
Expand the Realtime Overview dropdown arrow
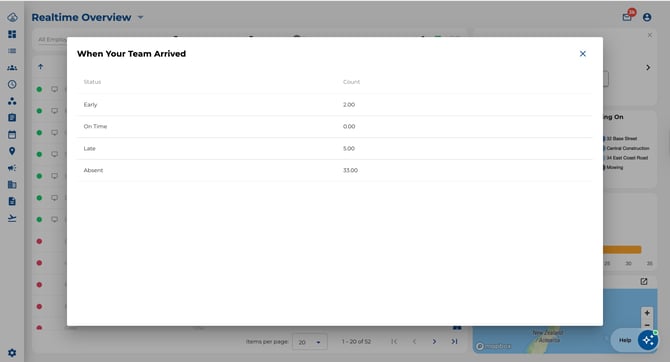pos(141,18)
